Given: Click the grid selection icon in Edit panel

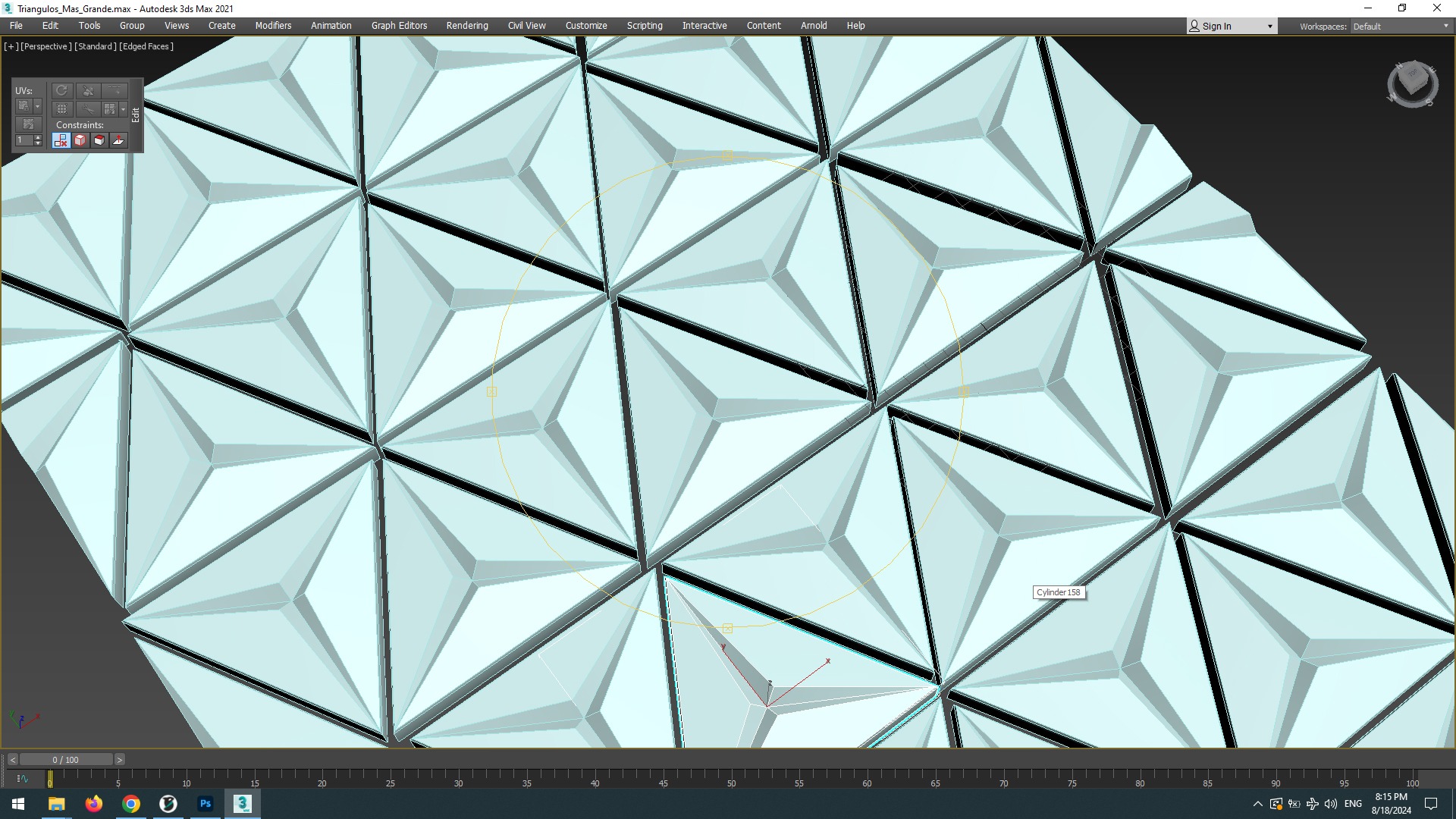Looking at the screenshot, I should pos(62,109).
